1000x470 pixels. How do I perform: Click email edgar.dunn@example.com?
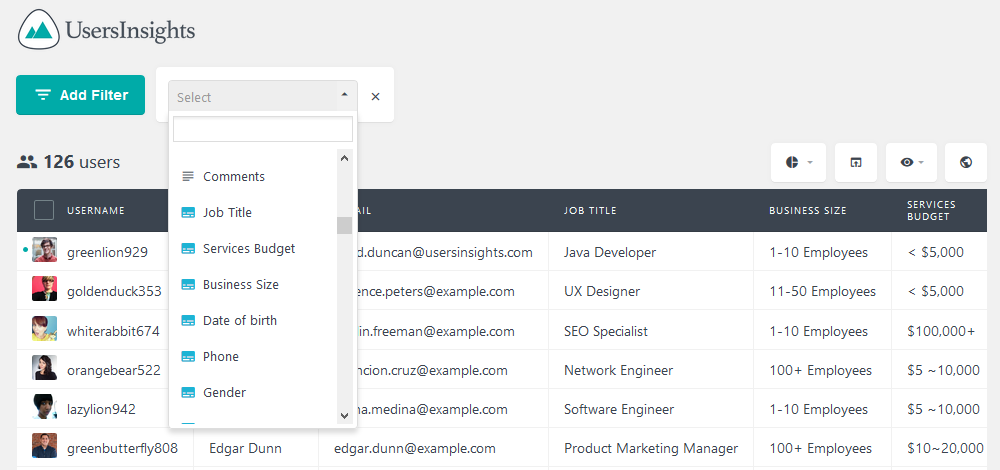coord(415,449)
